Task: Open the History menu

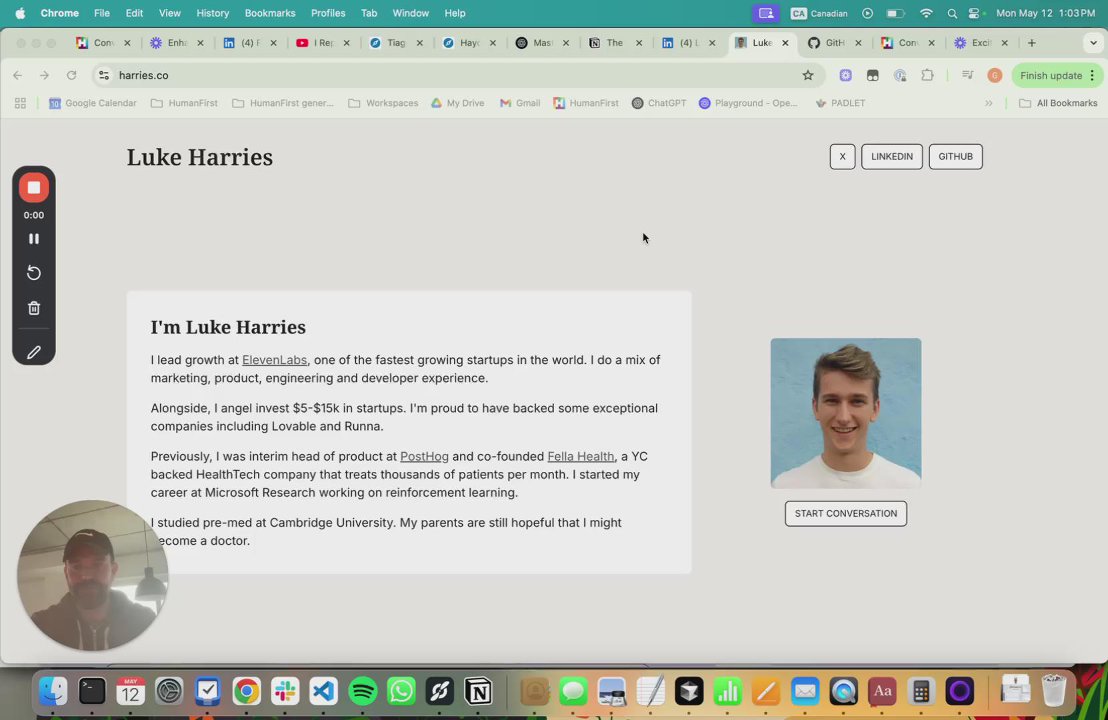Action: [213, 13]
